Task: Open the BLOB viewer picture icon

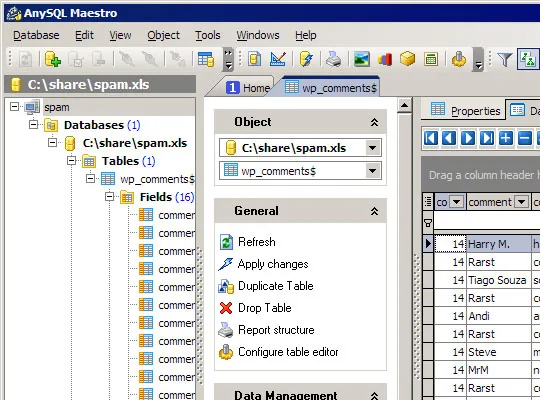Action: pos(362,59)
